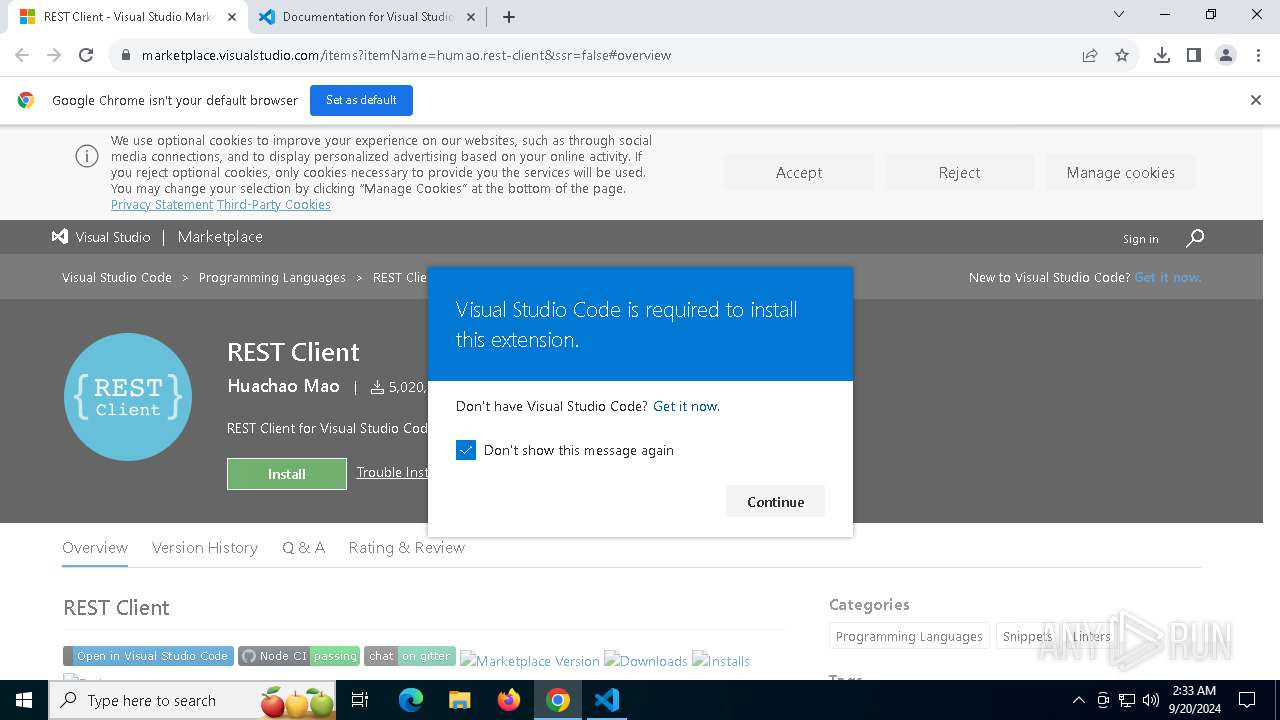Open the notification center icon
Viewport: 1280px width, 720px height.
point(1247,700)
